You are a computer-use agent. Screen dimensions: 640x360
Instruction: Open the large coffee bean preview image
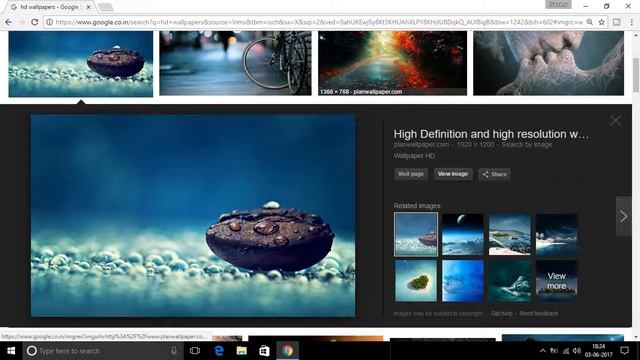(x=193, y=216)
